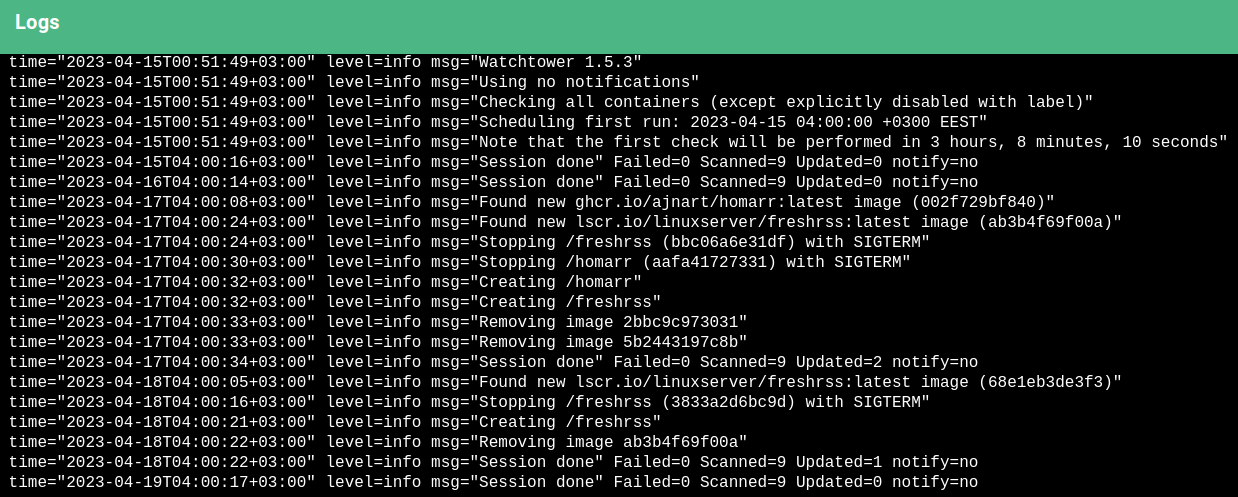Viewport: 1238px width, 497px height.
Task: Select the "Note that the first check" line
Action: click(x=618, y=142)
